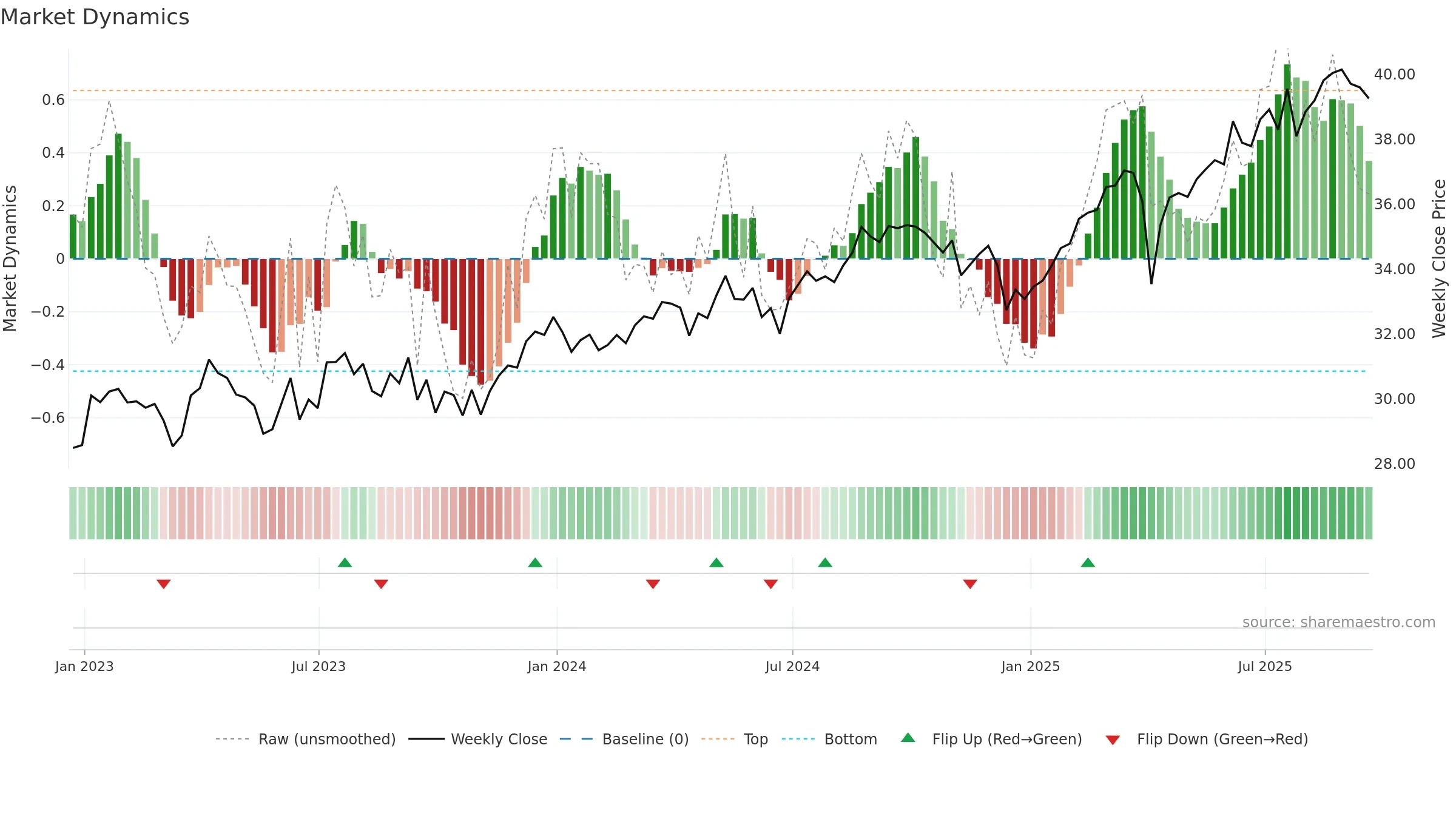Toggle the Top legend entry
This screenshot has width=1456, height=819.
pyautogui.click(x=734, y=739)
